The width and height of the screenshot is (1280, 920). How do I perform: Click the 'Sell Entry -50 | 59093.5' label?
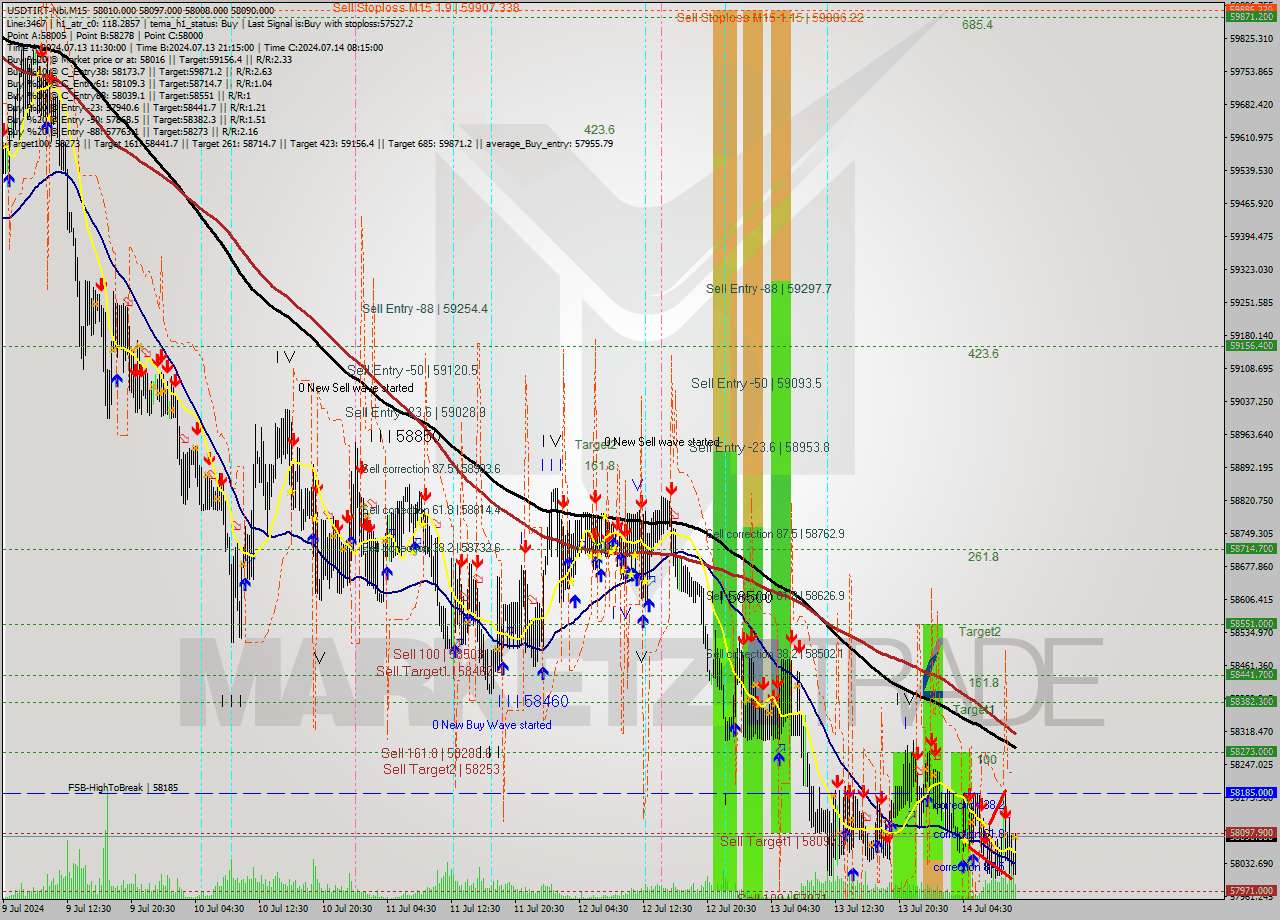point(756,383)
